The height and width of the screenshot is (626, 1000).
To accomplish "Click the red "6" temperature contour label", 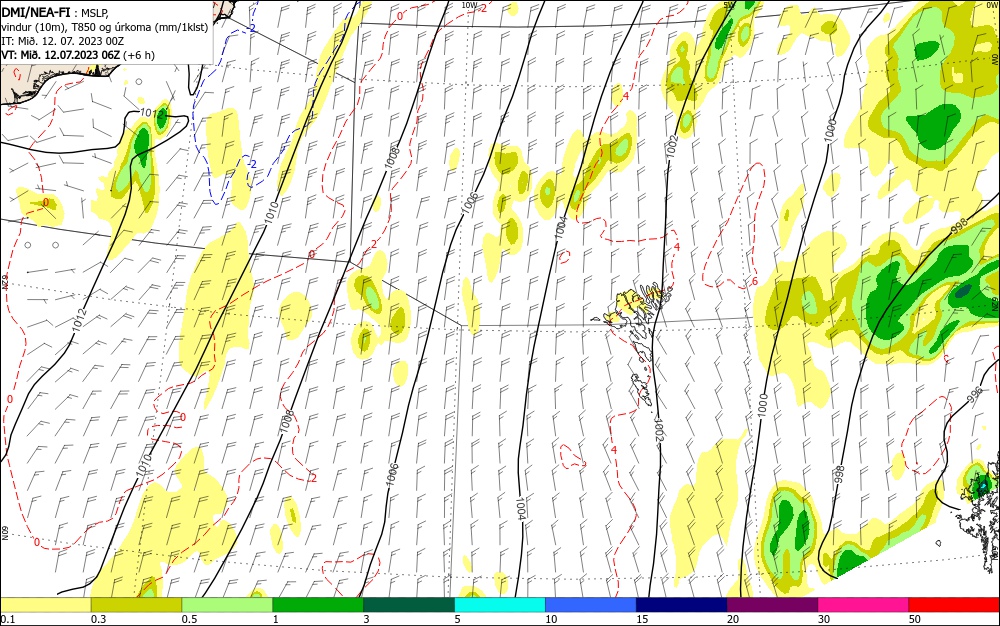I will 754,282.
